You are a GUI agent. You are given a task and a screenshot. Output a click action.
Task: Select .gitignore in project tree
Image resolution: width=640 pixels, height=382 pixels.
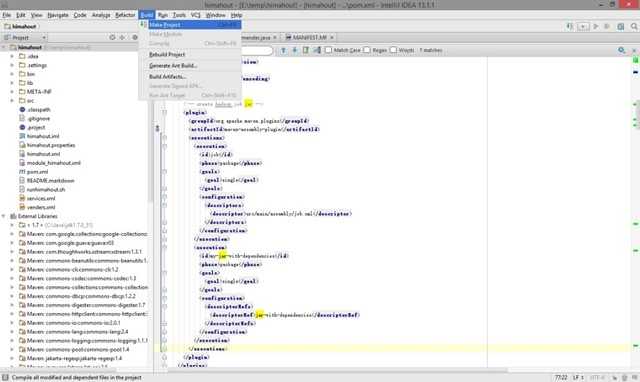tap(38, 118)
